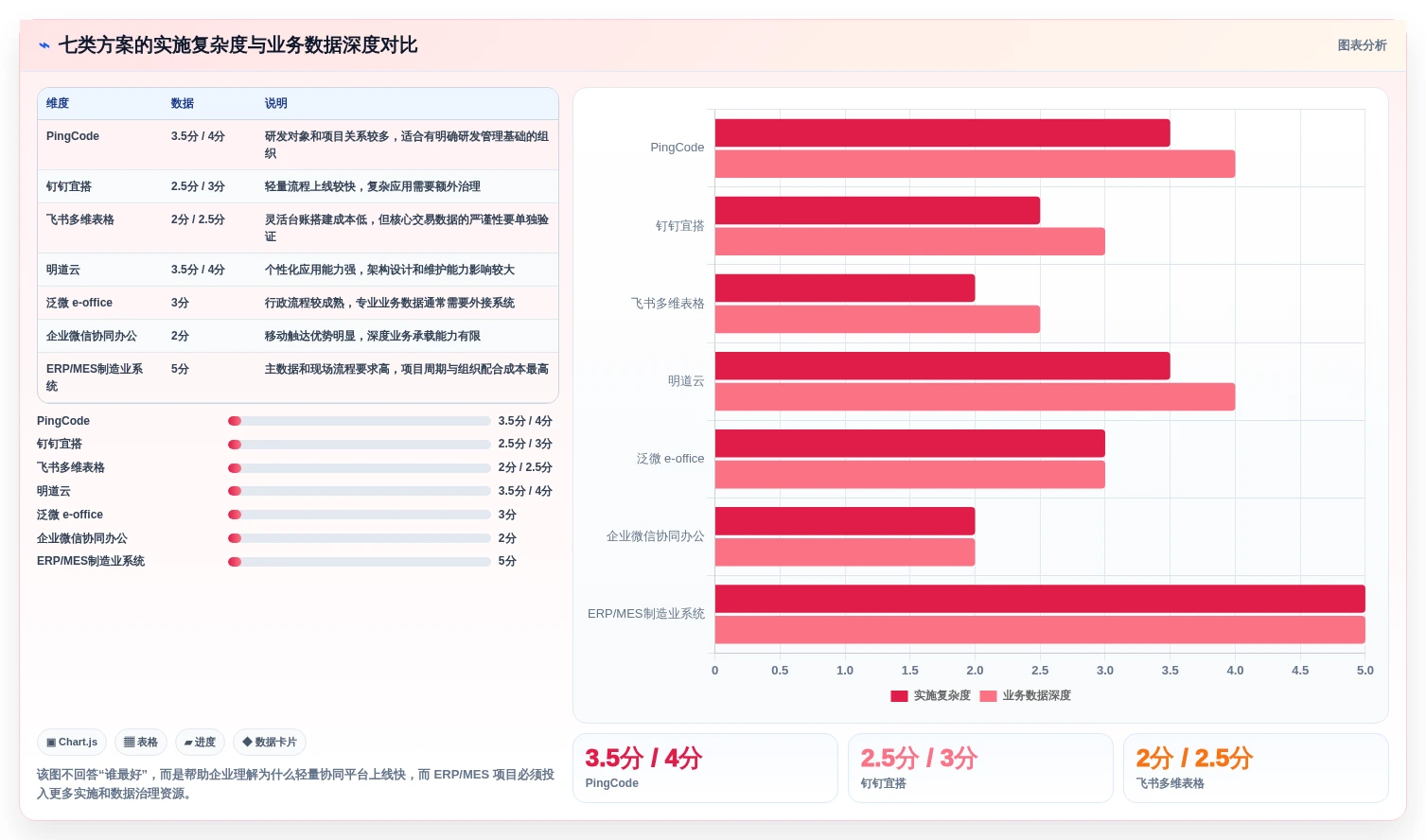Screen dimensions: 1426x840
Task: Click the PingCode progress bar
Action: [360, 421]
